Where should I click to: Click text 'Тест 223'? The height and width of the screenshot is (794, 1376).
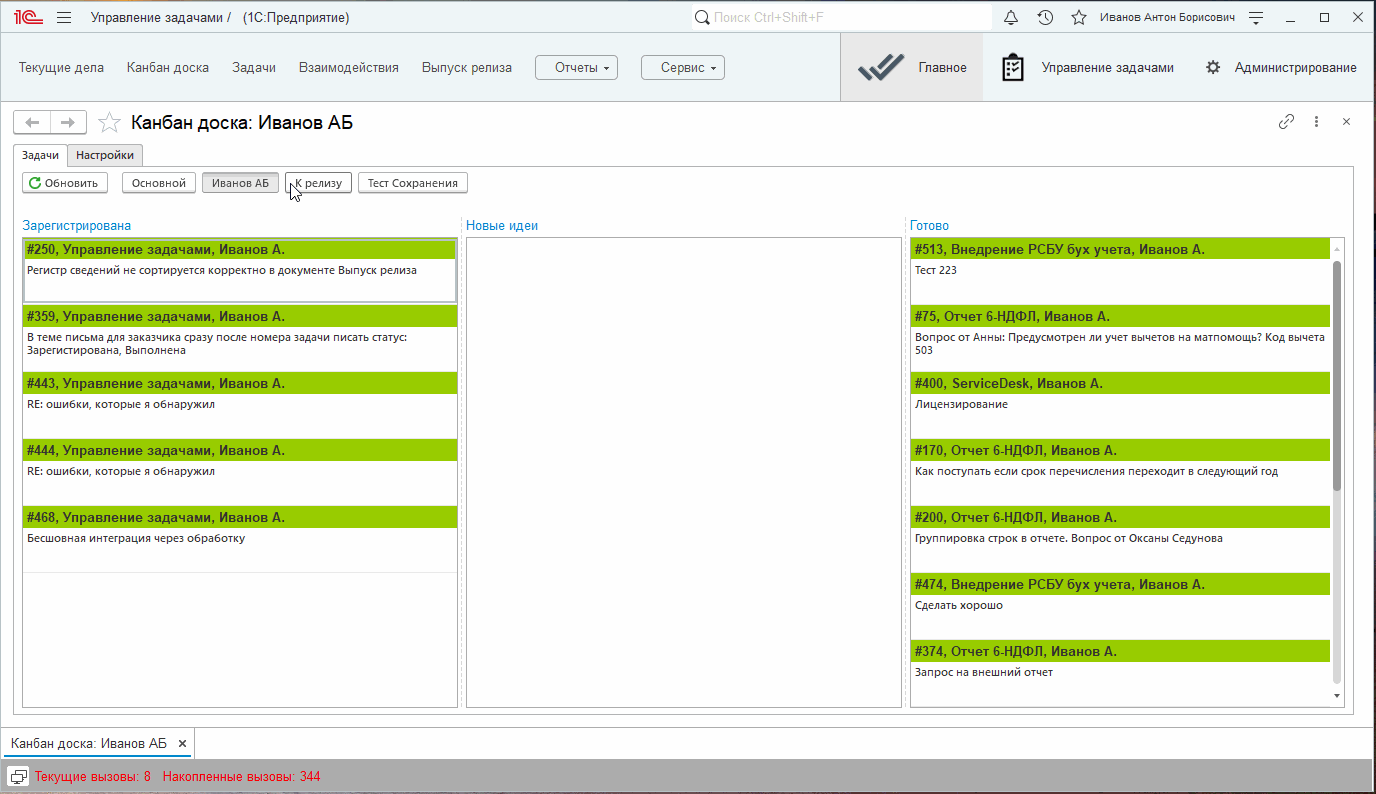coord(936,270)
